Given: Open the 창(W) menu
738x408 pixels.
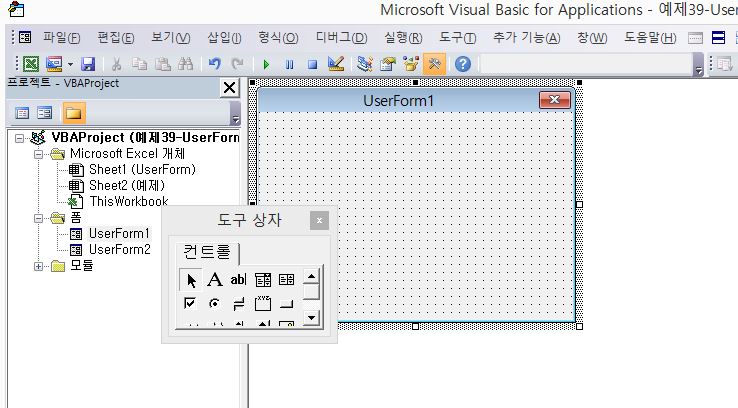Looking at the screenshot, I should (592, 38).
